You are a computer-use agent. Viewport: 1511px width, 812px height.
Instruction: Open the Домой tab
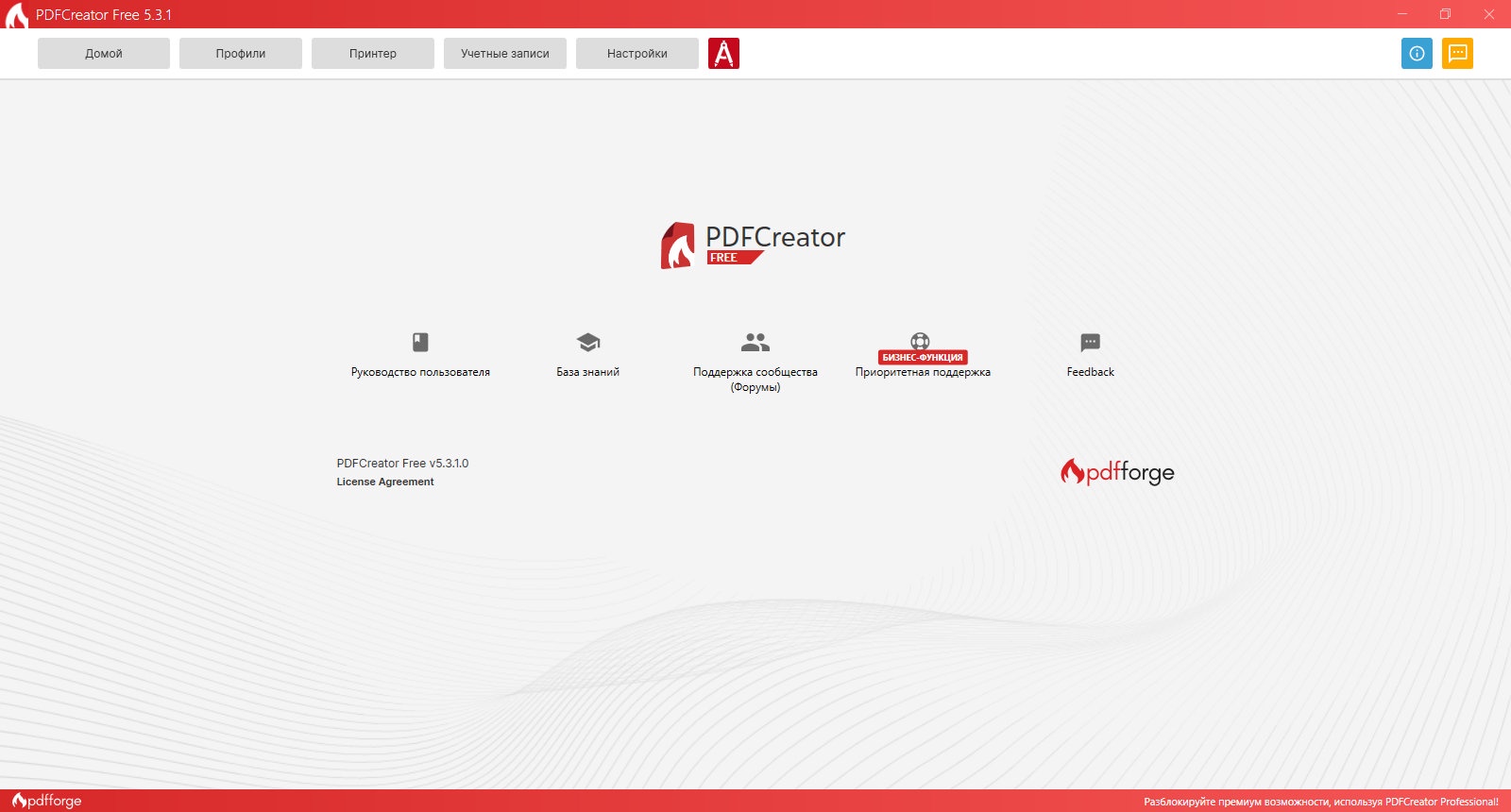(x=104, y=54)
